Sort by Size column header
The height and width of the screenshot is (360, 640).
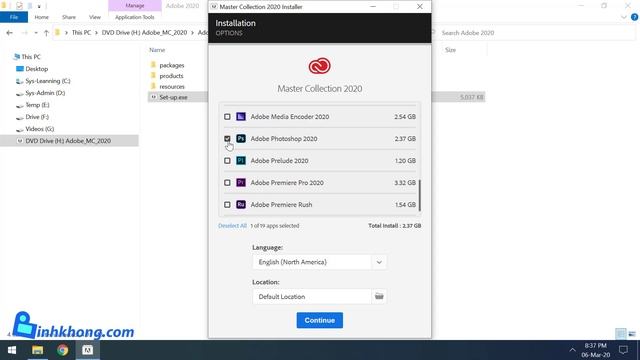point(451,50)
